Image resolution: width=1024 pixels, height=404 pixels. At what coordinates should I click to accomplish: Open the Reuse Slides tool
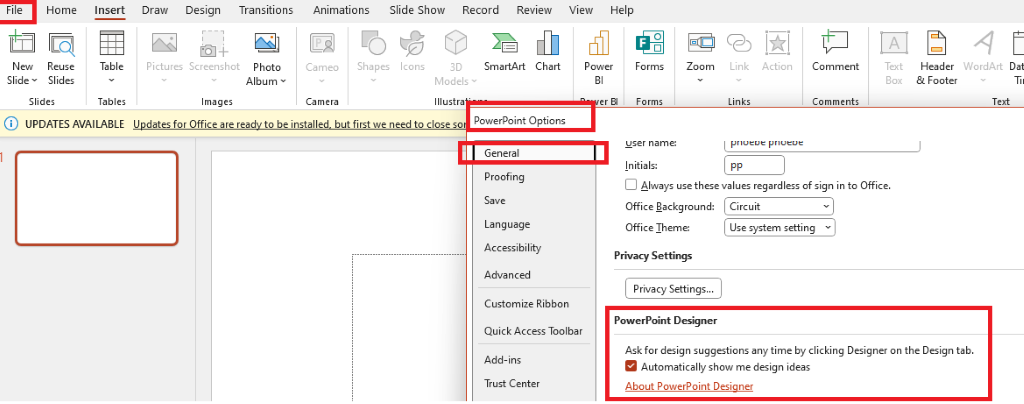61,59
